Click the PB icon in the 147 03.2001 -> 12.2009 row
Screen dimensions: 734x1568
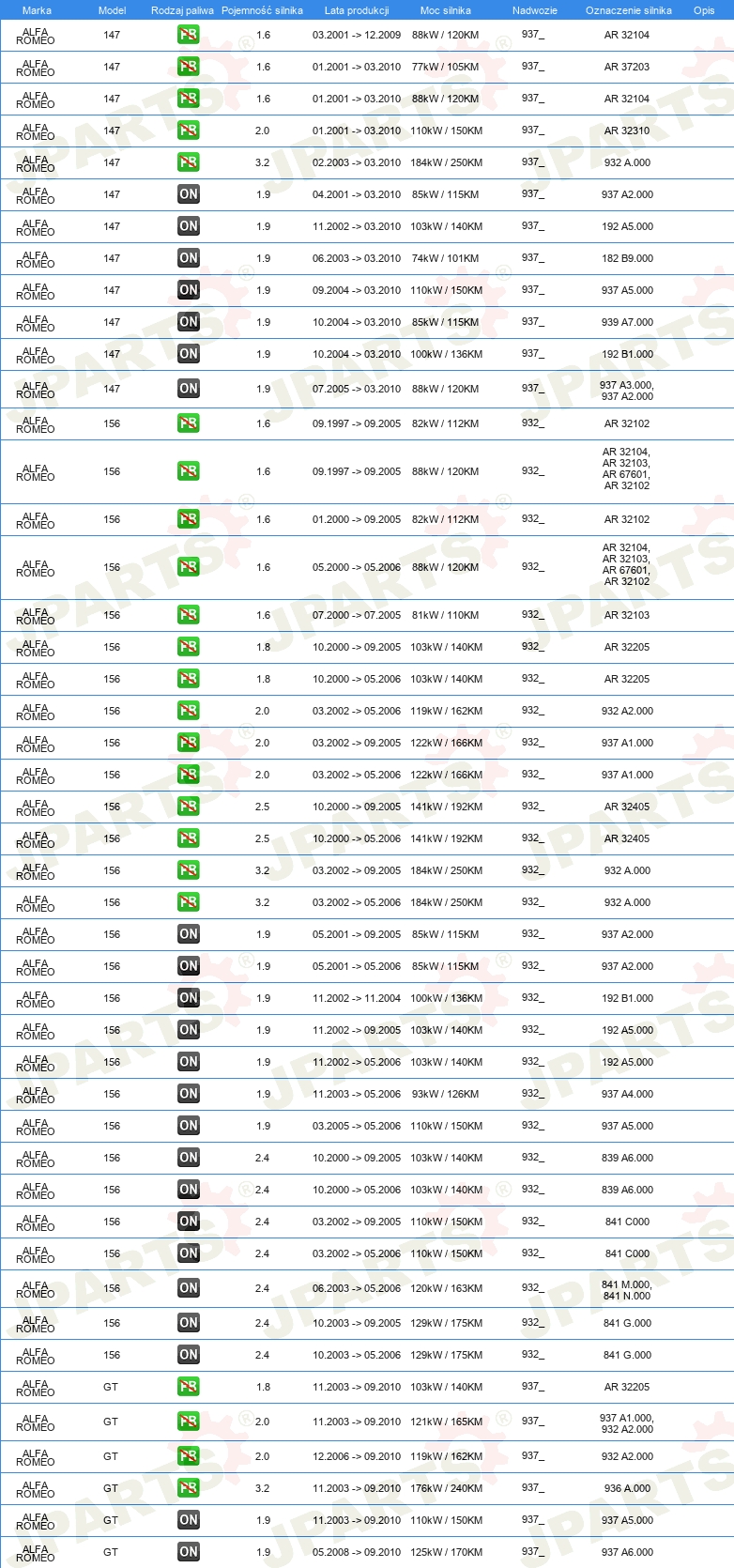189,35
